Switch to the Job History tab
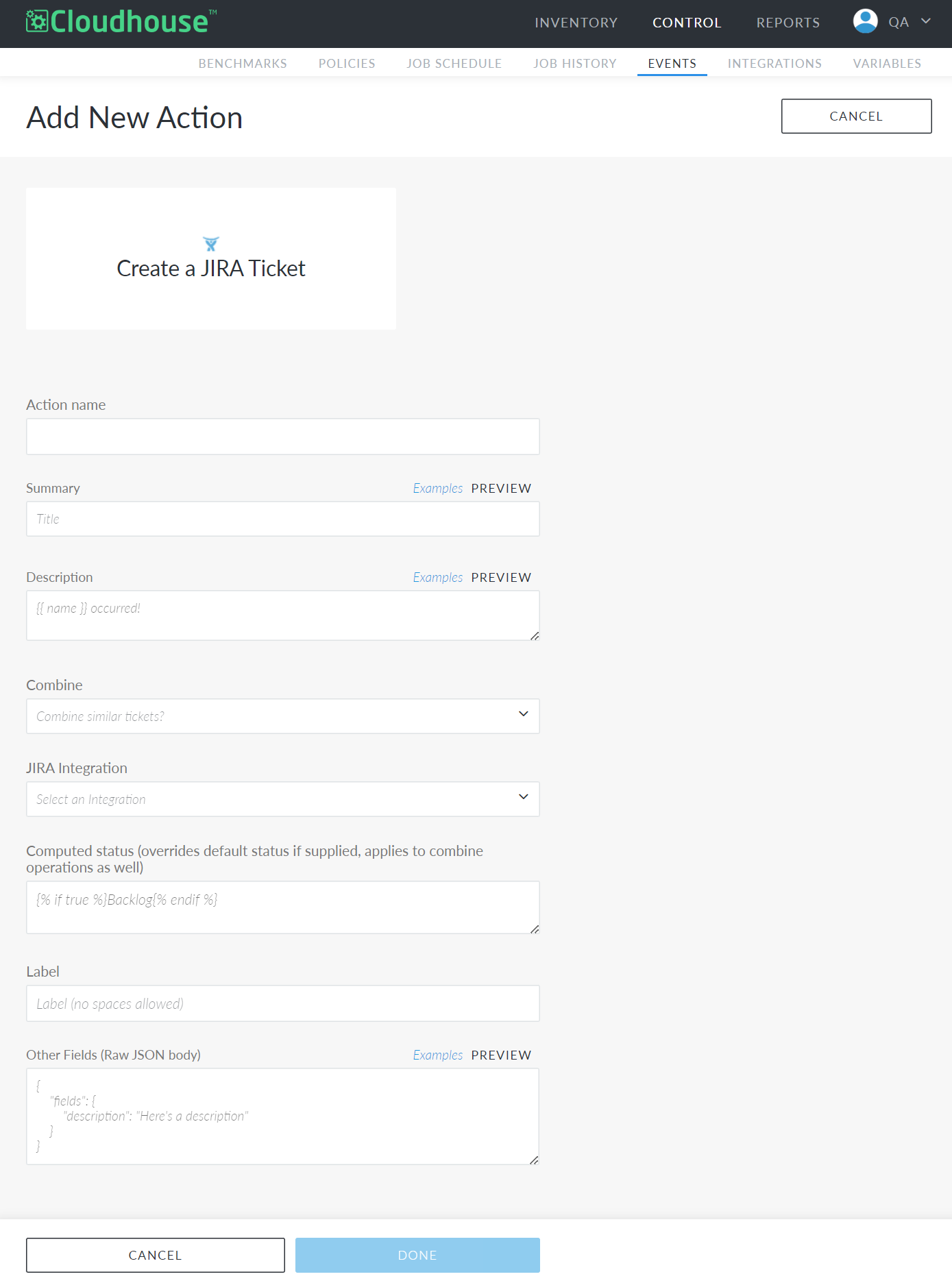 tap(575, 63)
